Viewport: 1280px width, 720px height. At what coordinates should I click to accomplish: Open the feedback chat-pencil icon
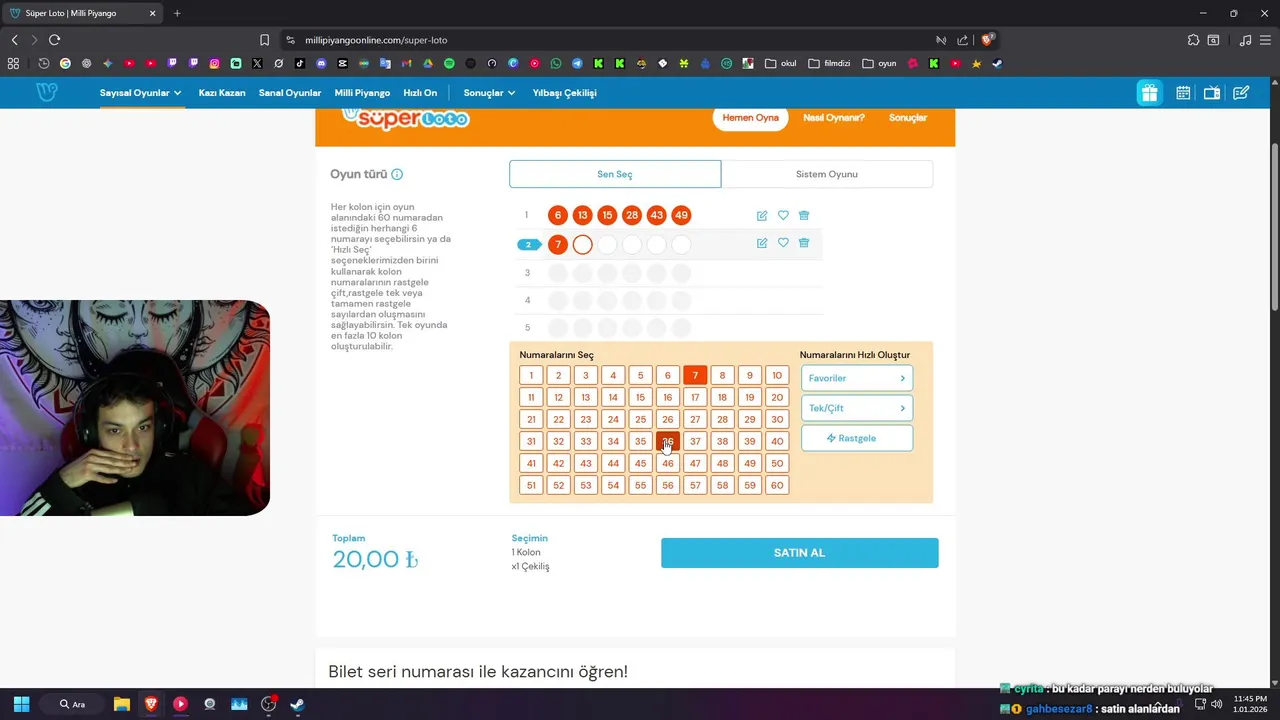tap(1241, 93)
